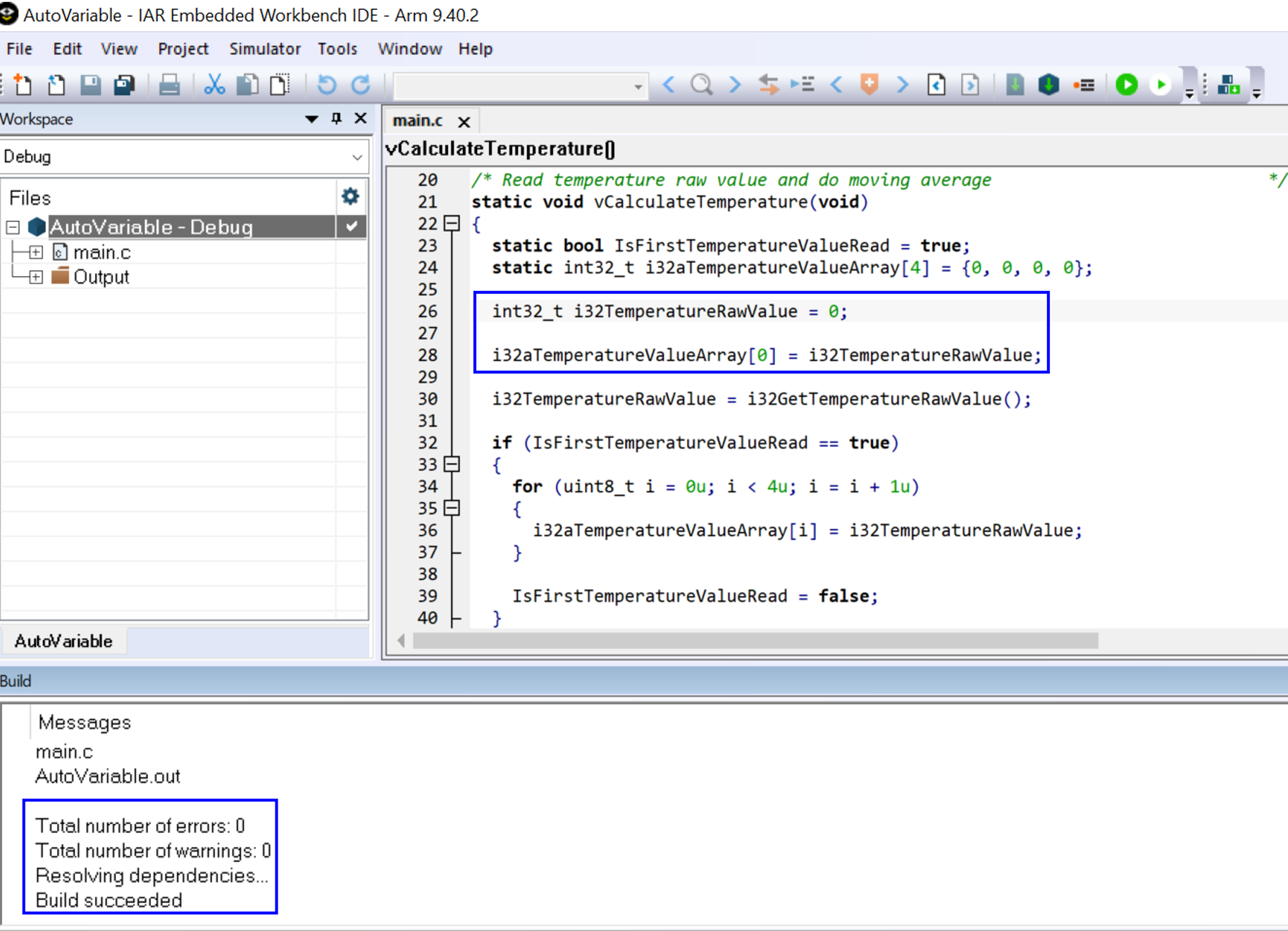Create a new document with the New file icon
The height and width of the screenshot is (931, 1288).
23,85
